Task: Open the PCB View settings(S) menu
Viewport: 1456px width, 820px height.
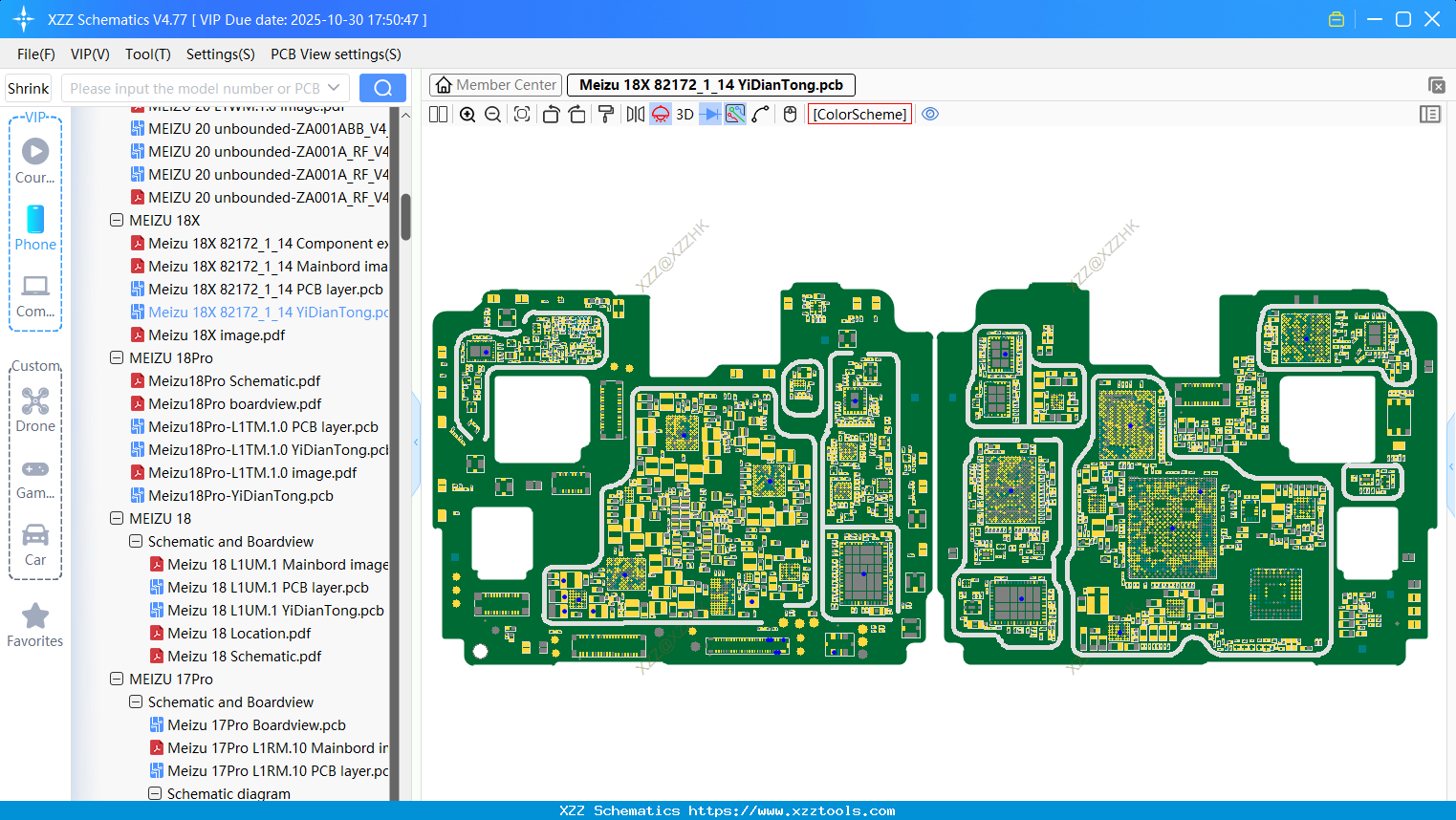Action: 336,54
